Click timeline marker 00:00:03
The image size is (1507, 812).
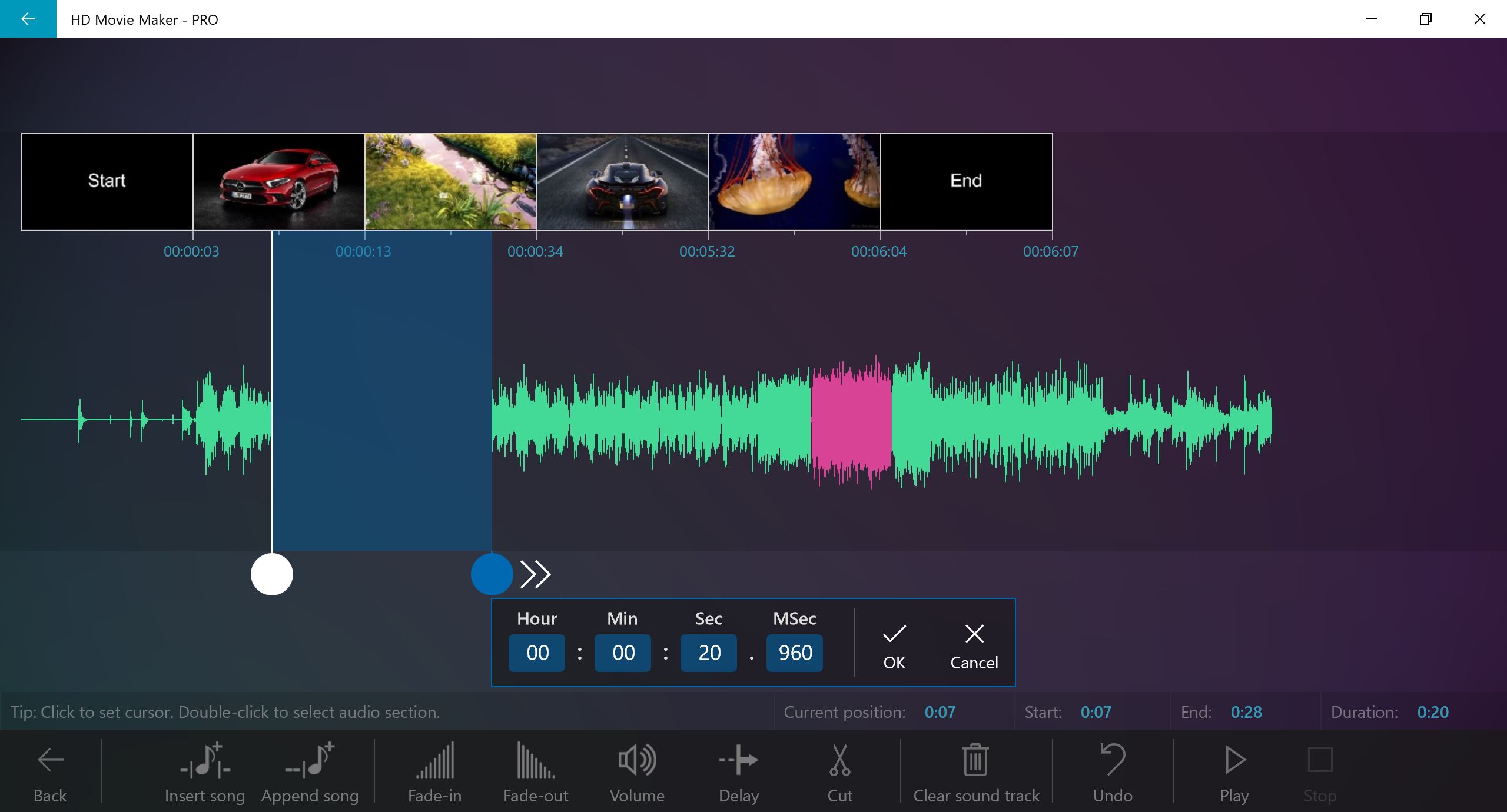191,252
